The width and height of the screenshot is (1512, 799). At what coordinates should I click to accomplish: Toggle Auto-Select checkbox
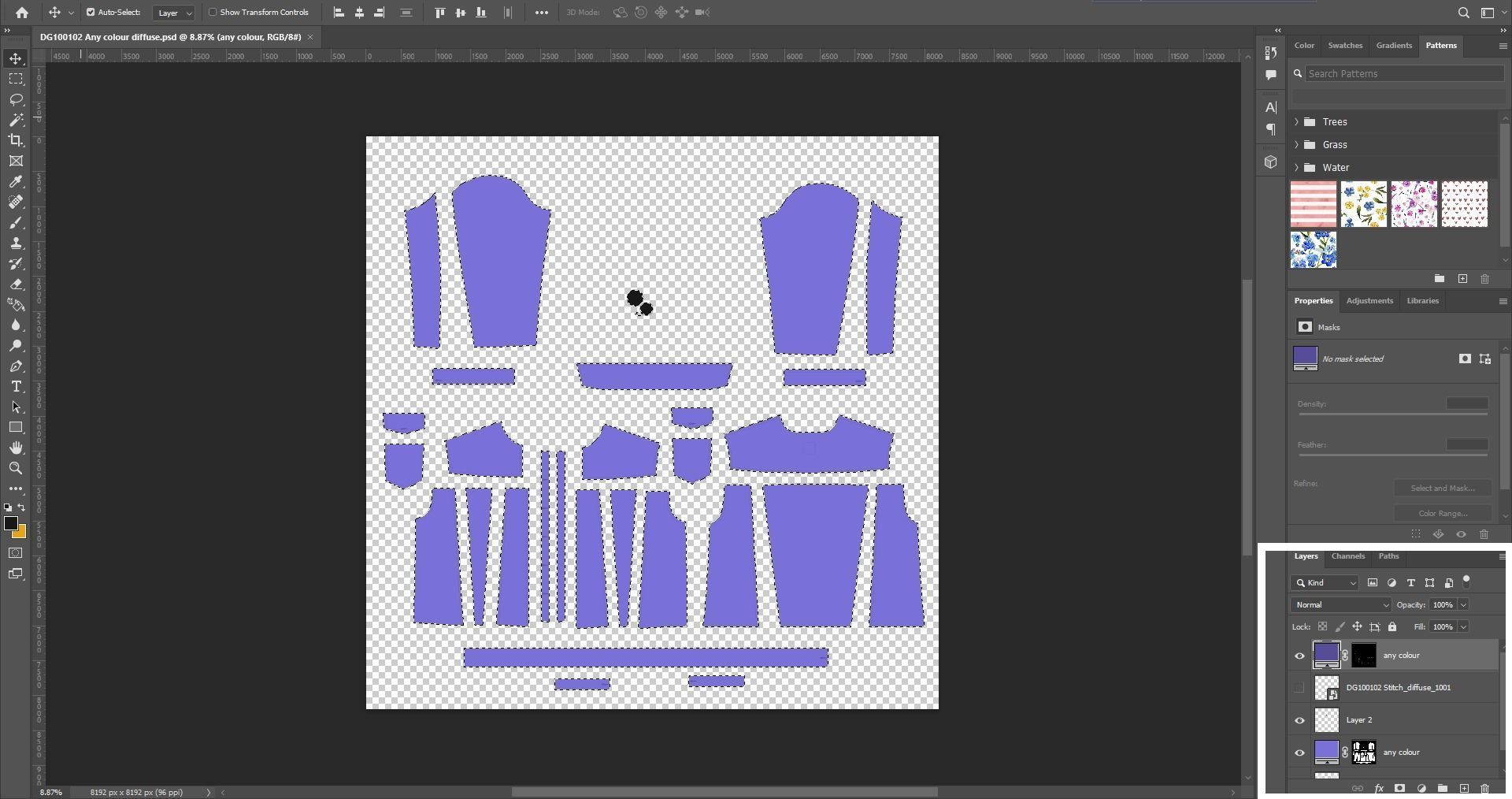click(x=91, y=13)
